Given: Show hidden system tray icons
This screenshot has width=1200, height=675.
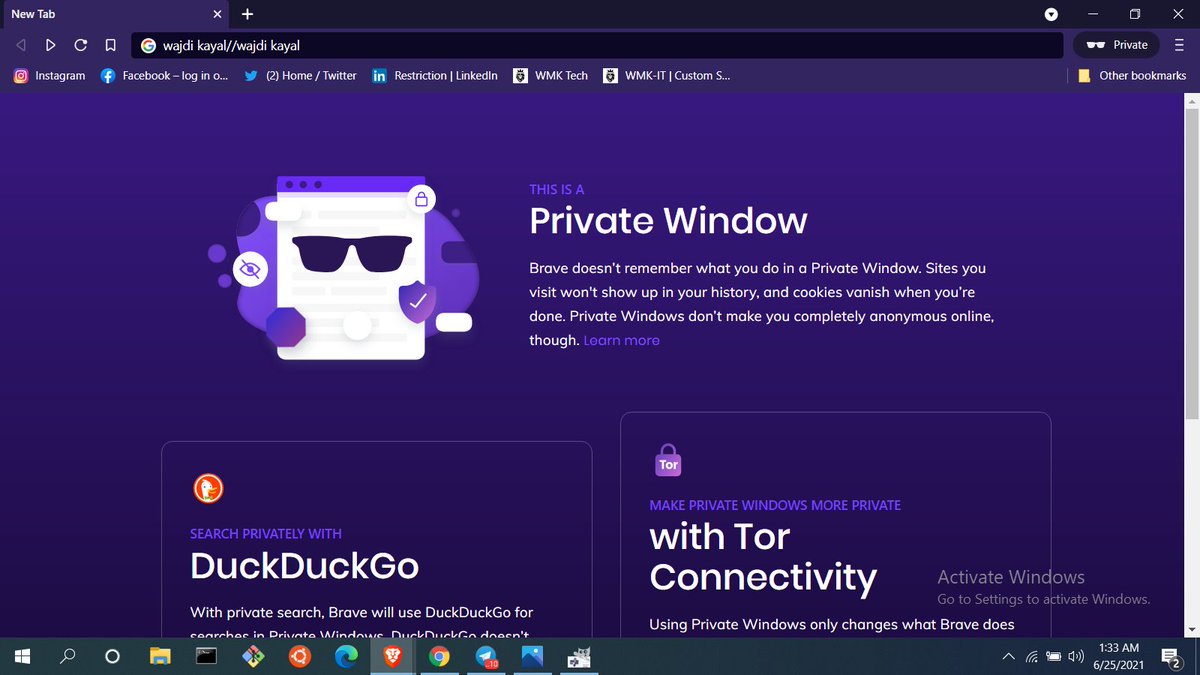Looking at the screenshot, I should 1008,656.
